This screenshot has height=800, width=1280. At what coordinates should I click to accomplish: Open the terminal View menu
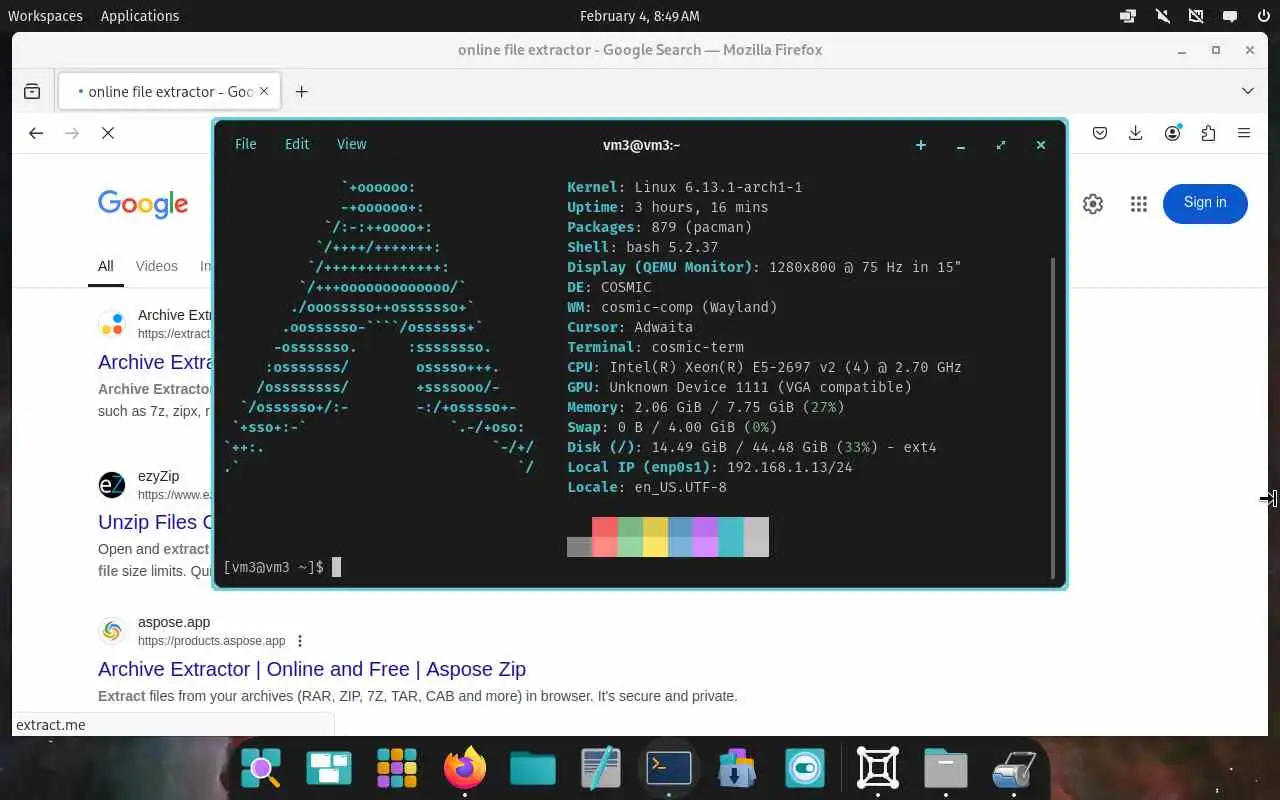351,144
